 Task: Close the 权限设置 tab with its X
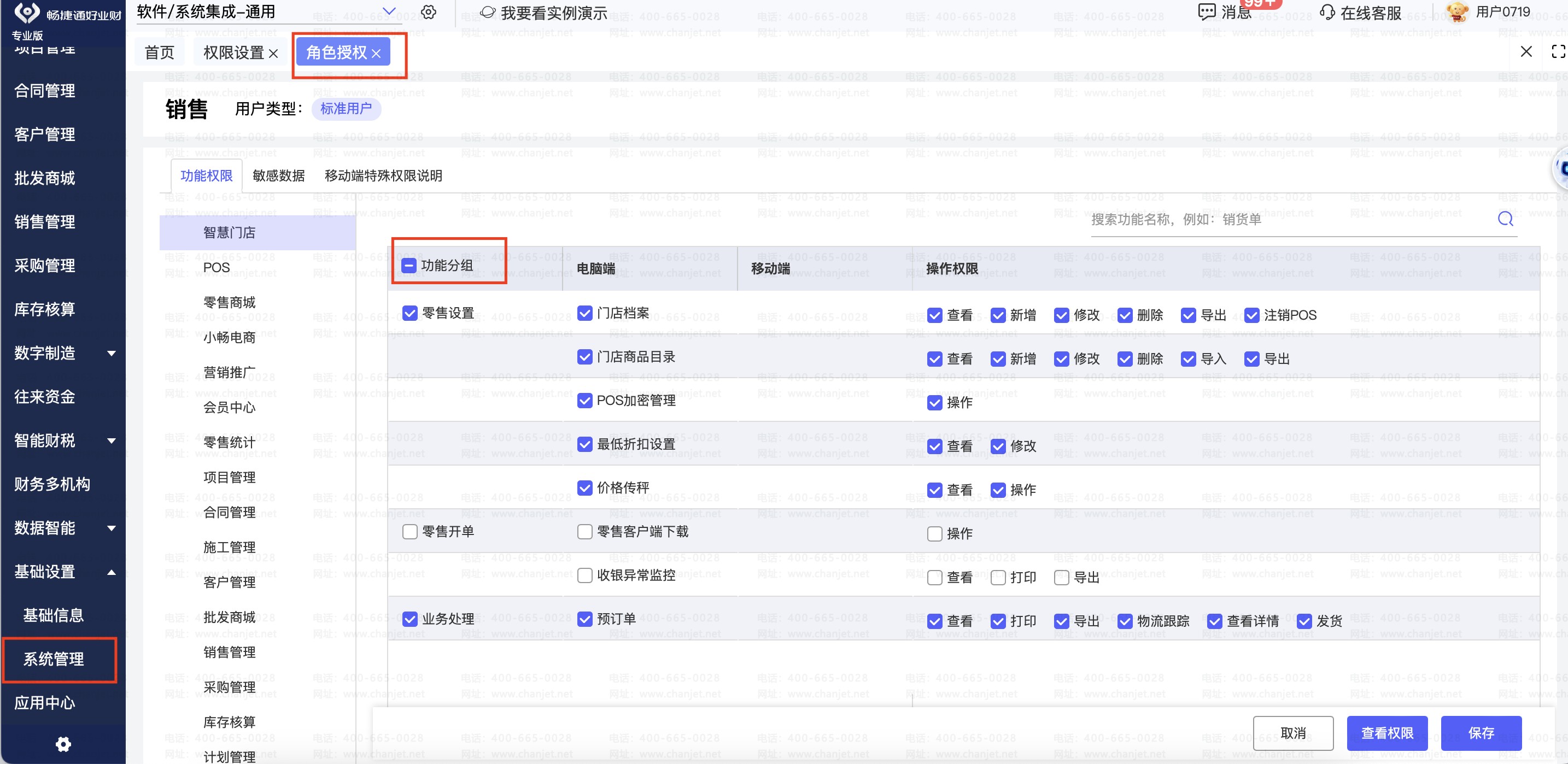click(273, 54)
